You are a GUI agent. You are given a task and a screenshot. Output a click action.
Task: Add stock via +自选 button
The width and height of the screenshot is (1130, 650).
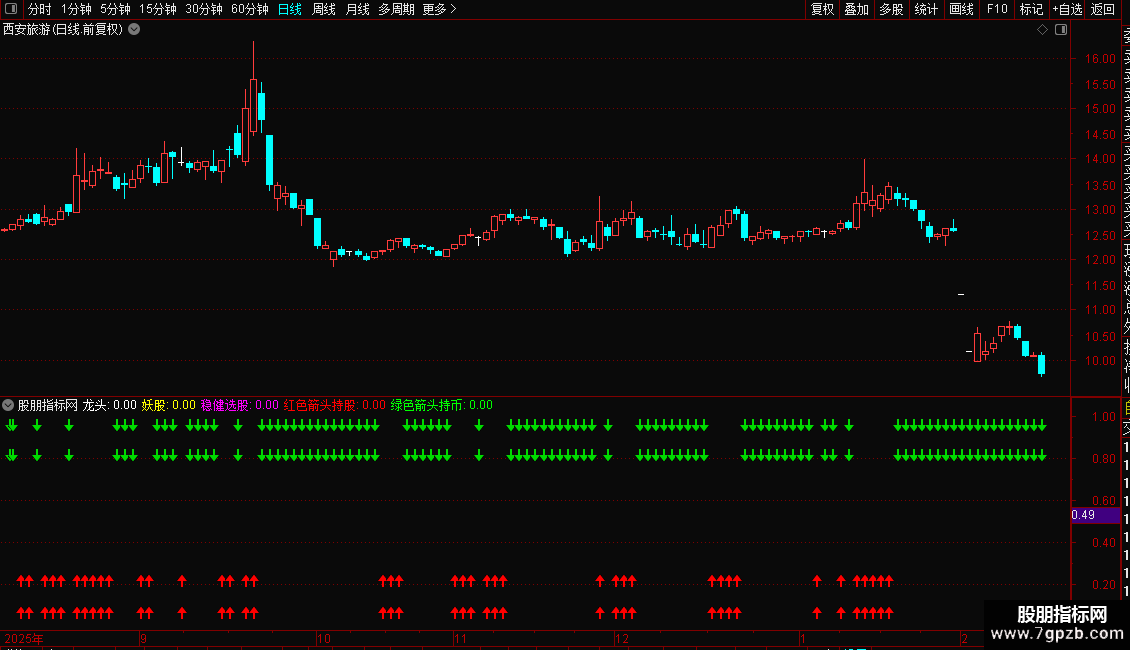click(1067, 9)
